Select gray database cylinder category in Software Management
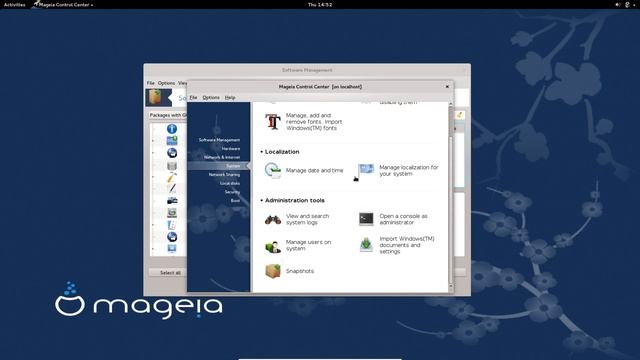This screenshot has height=360, width=640. pos(172,165)
